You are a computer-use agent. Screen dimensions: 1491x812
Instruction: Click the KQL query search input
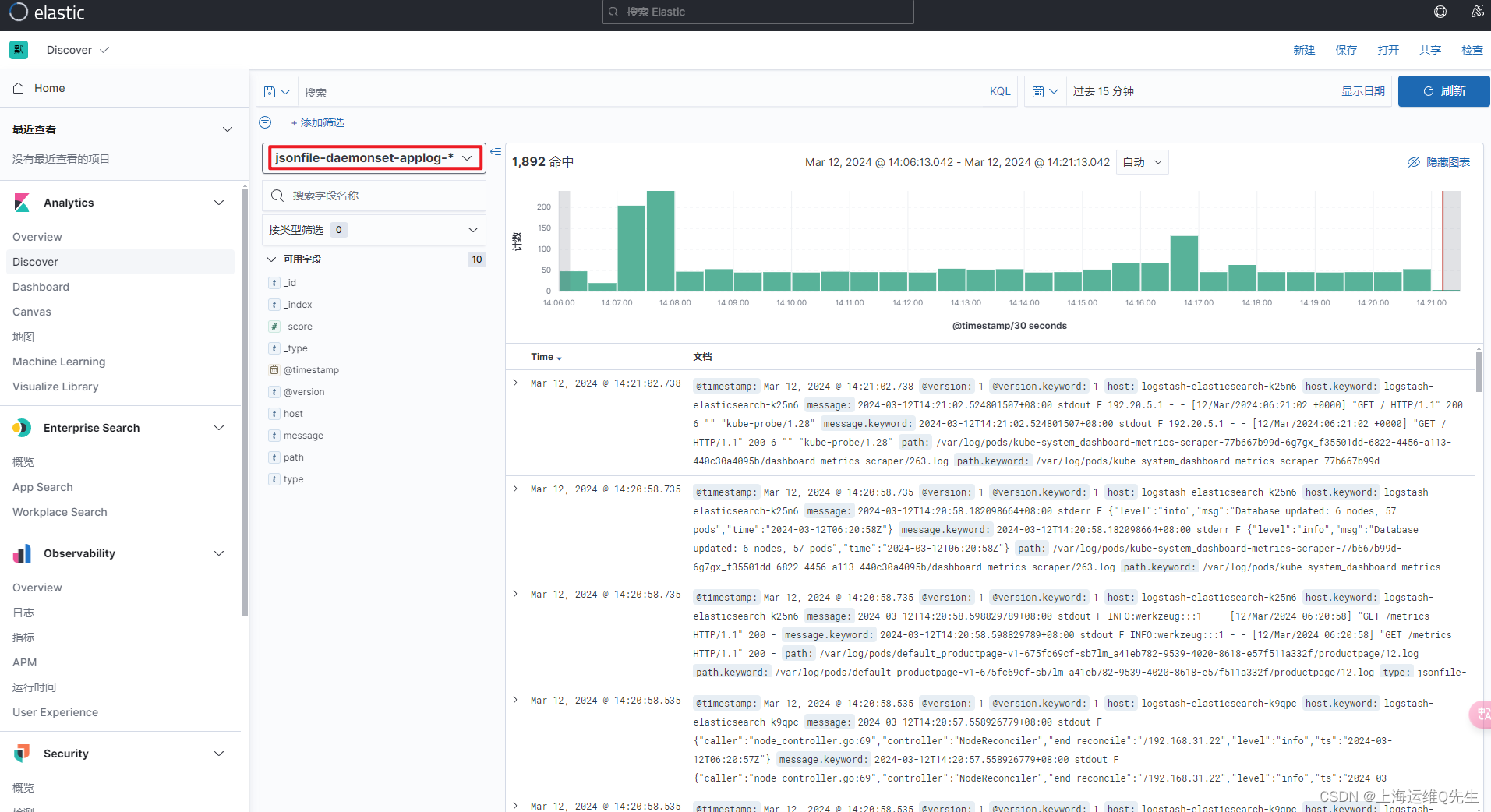click(x=639, y=92)
